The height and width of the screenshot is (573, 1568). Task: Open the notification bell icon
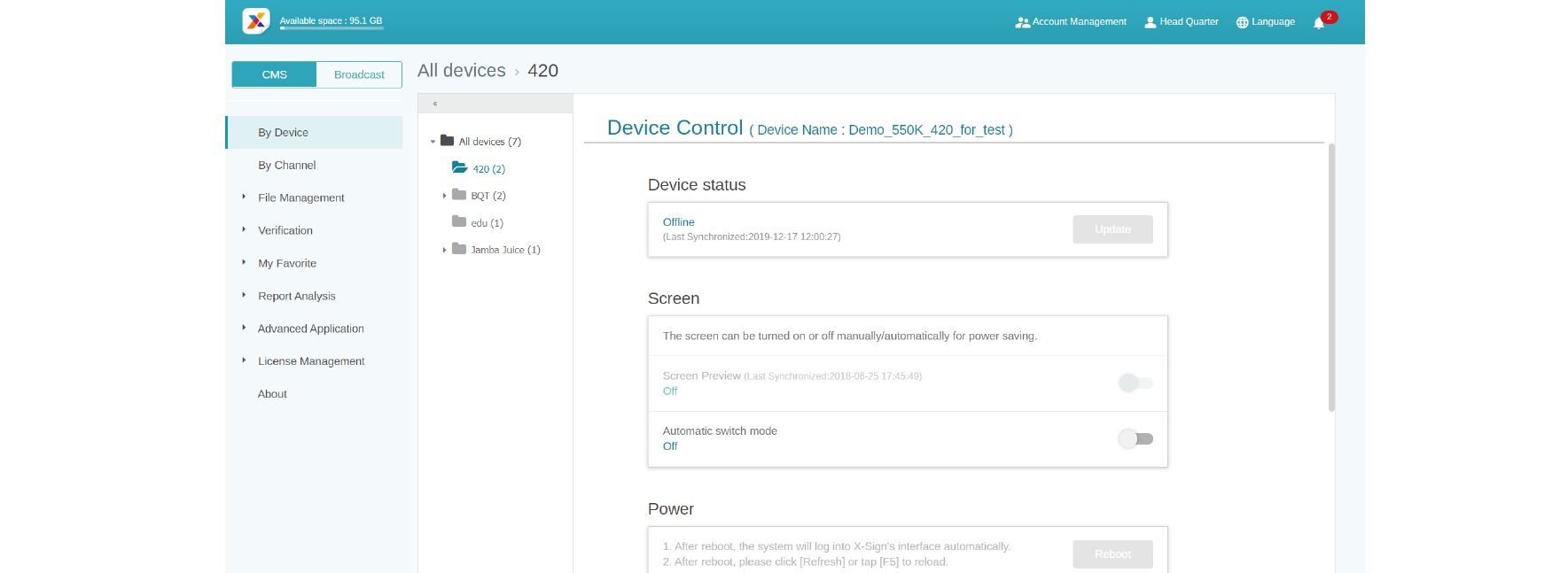point(1319,23)
